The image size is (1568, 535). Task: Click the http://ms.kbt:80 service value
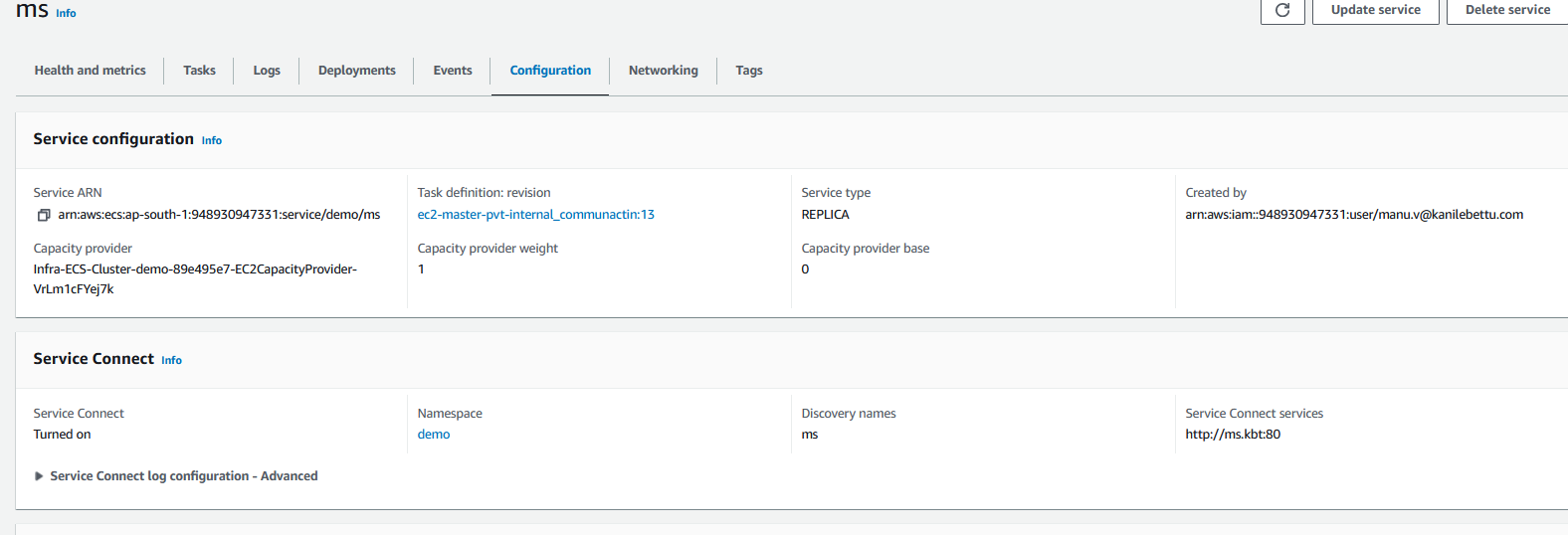point(1233,435)
